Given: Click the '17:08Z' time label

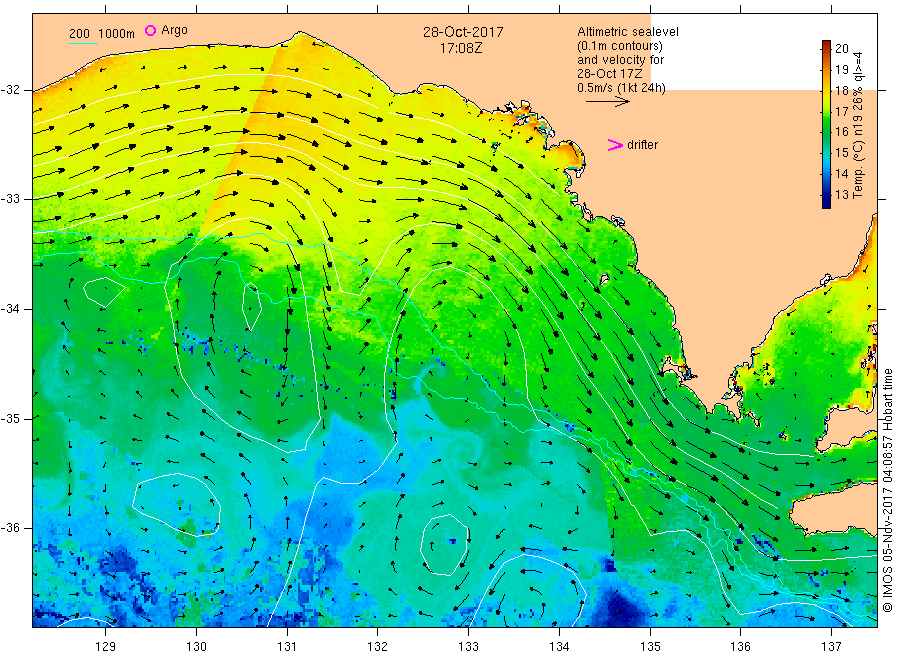Looking at the screenshot, I should (x=461, y=48).
